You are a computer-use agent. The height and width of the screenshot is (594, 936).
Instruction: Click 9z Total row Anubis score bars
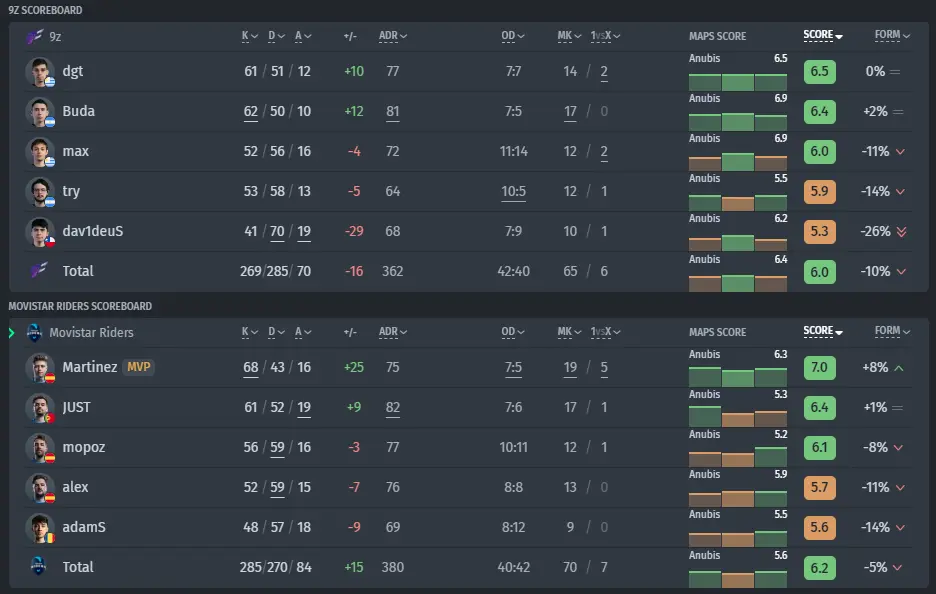pyautogui.click(x=738, y=283)
